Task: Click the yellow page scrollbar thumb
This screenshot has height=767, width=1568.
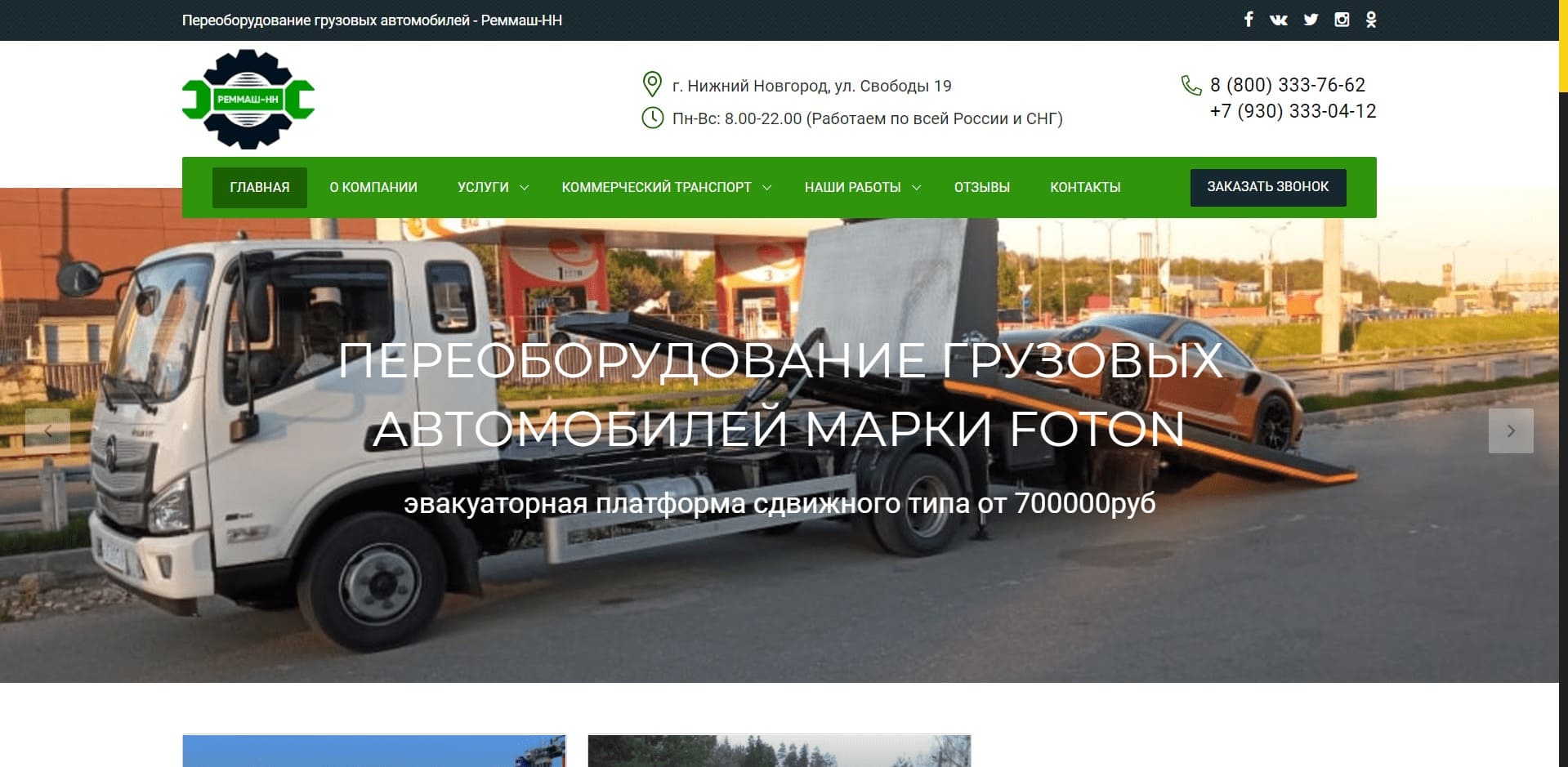Action: tap(1563, 45)
